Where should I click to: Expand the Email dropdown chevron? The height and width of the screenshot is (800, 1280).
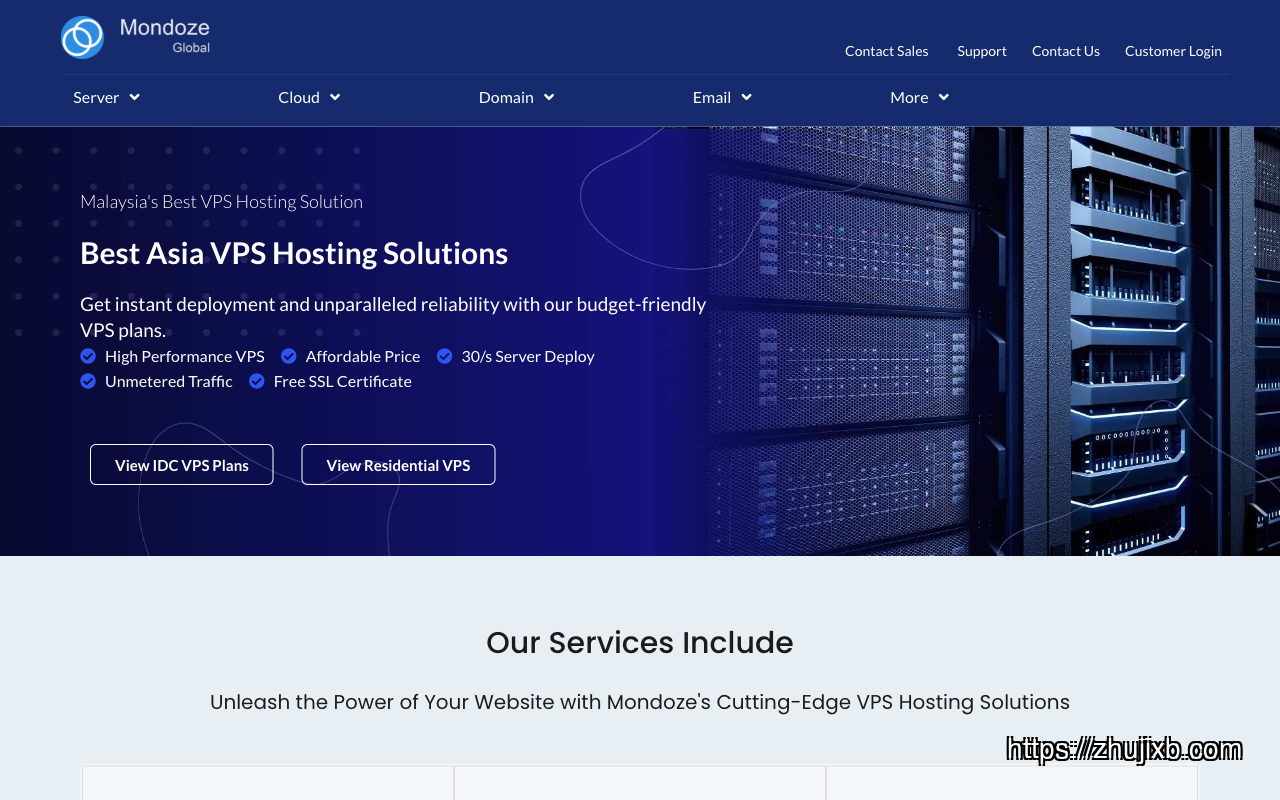(746, 97)
